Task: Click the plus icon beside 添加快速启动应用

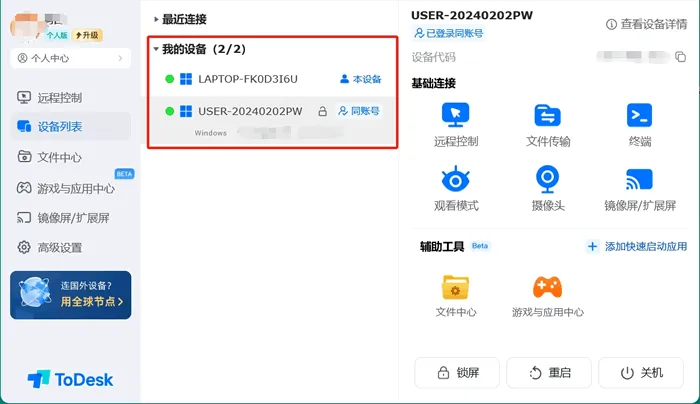Action: tap(592, 246)
